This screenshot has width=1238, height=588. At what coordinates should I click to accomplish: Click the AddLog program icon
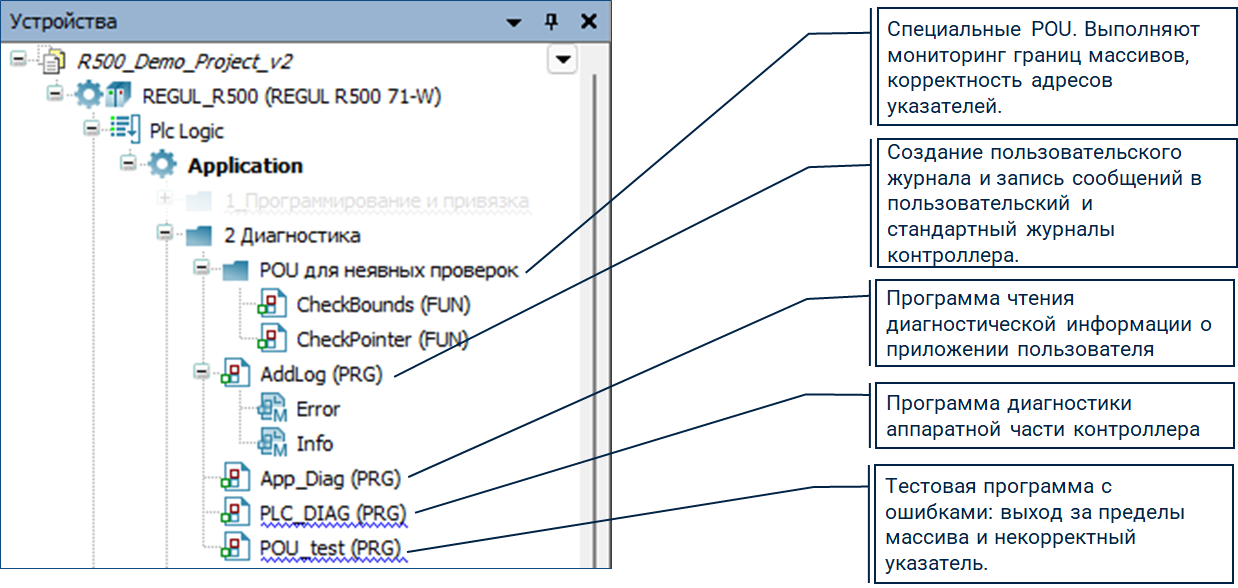pyautogui.click(x=235, y=374)
